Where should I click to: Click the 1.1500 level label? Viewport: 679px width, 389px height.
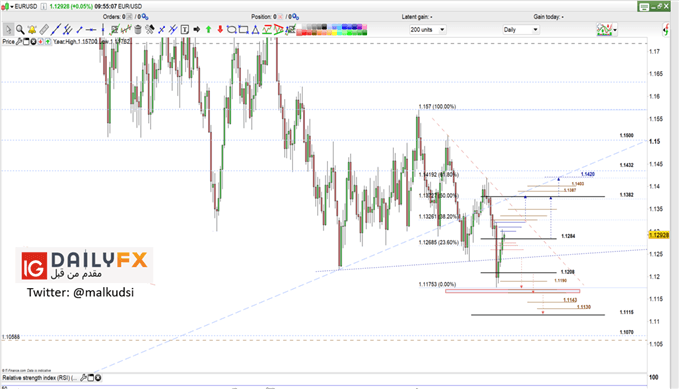[x=627, y=136]
